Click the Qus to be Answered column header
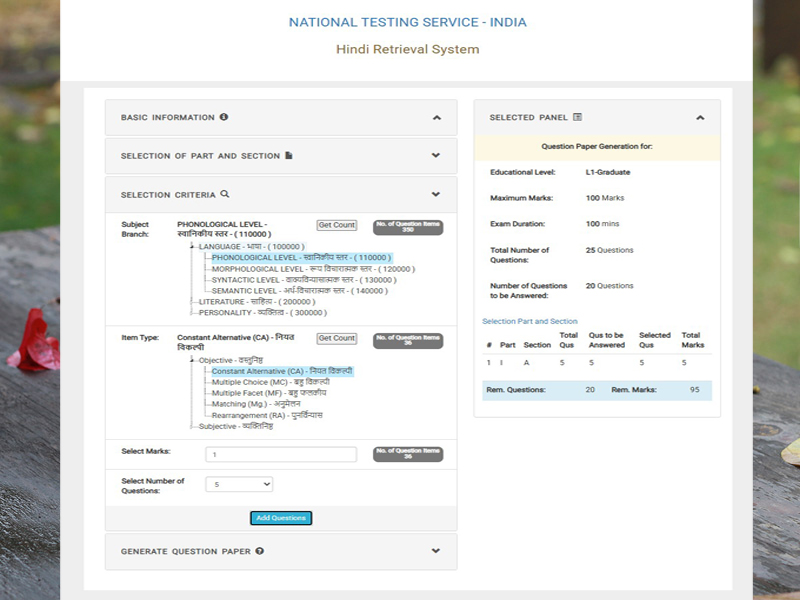Viewport: 800px width, 600px height. pyautogui.click(x=607, y=340)
